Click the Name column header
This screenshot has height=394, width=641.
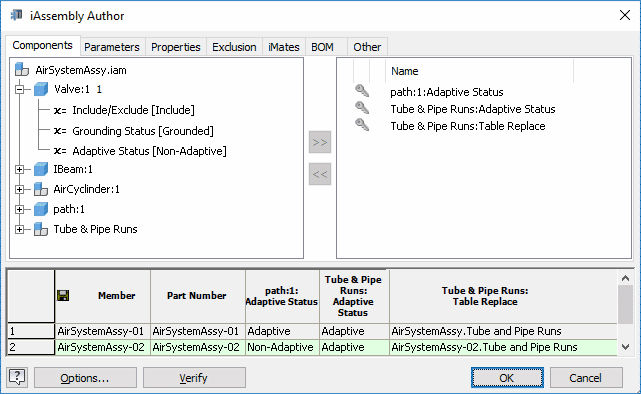pyautogui.click(x=479, y=71)
